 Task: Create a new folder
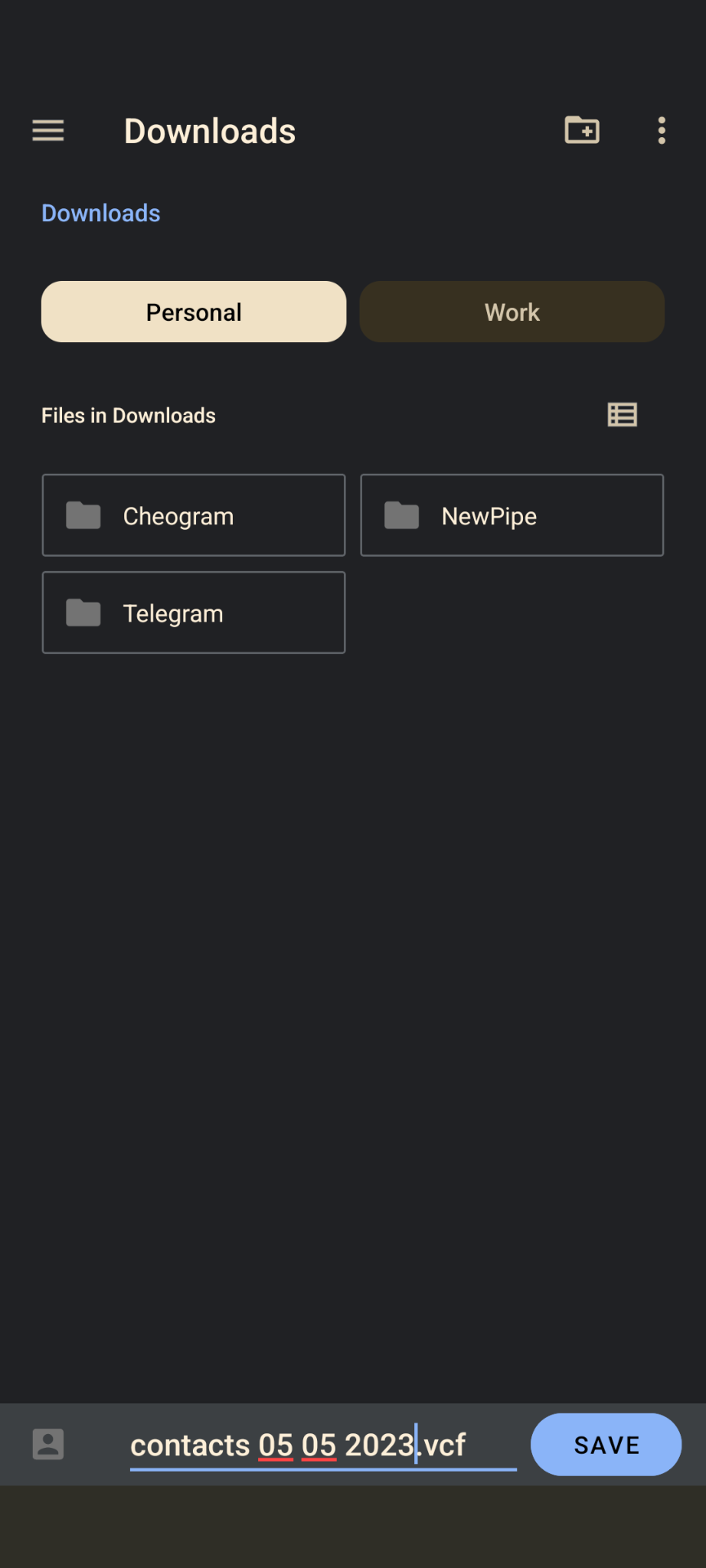582,130
